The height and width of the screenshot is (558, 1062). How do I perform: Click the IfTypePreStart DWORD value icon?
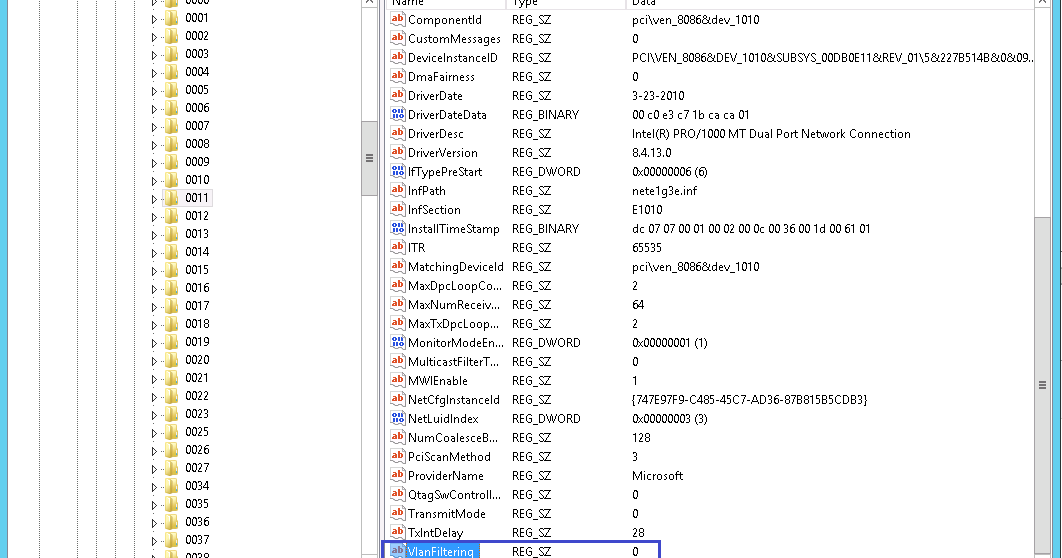[398, 171]
